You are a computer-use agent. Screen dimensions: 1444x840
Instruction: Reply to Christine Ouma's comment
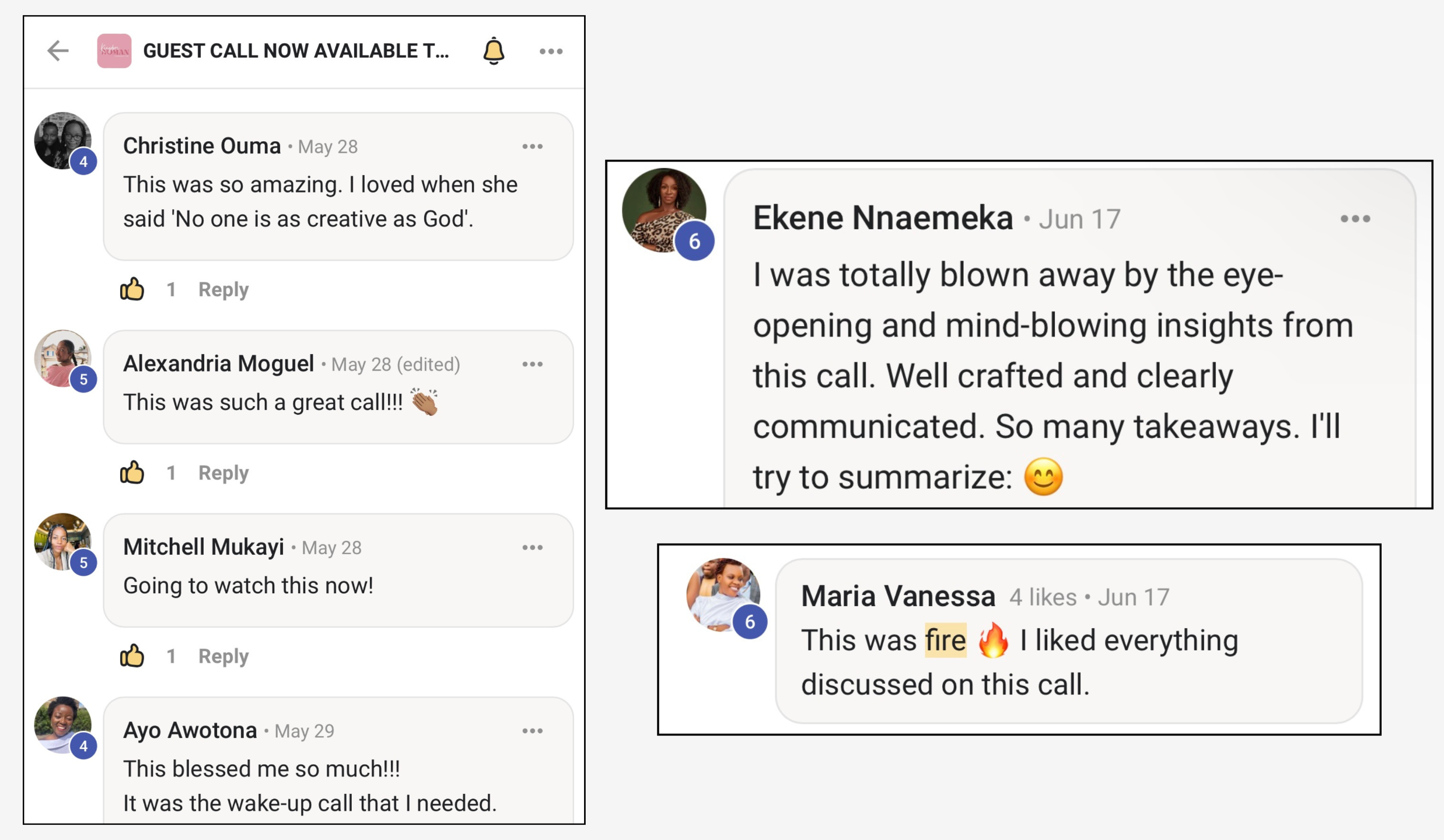tap(223, 289)
